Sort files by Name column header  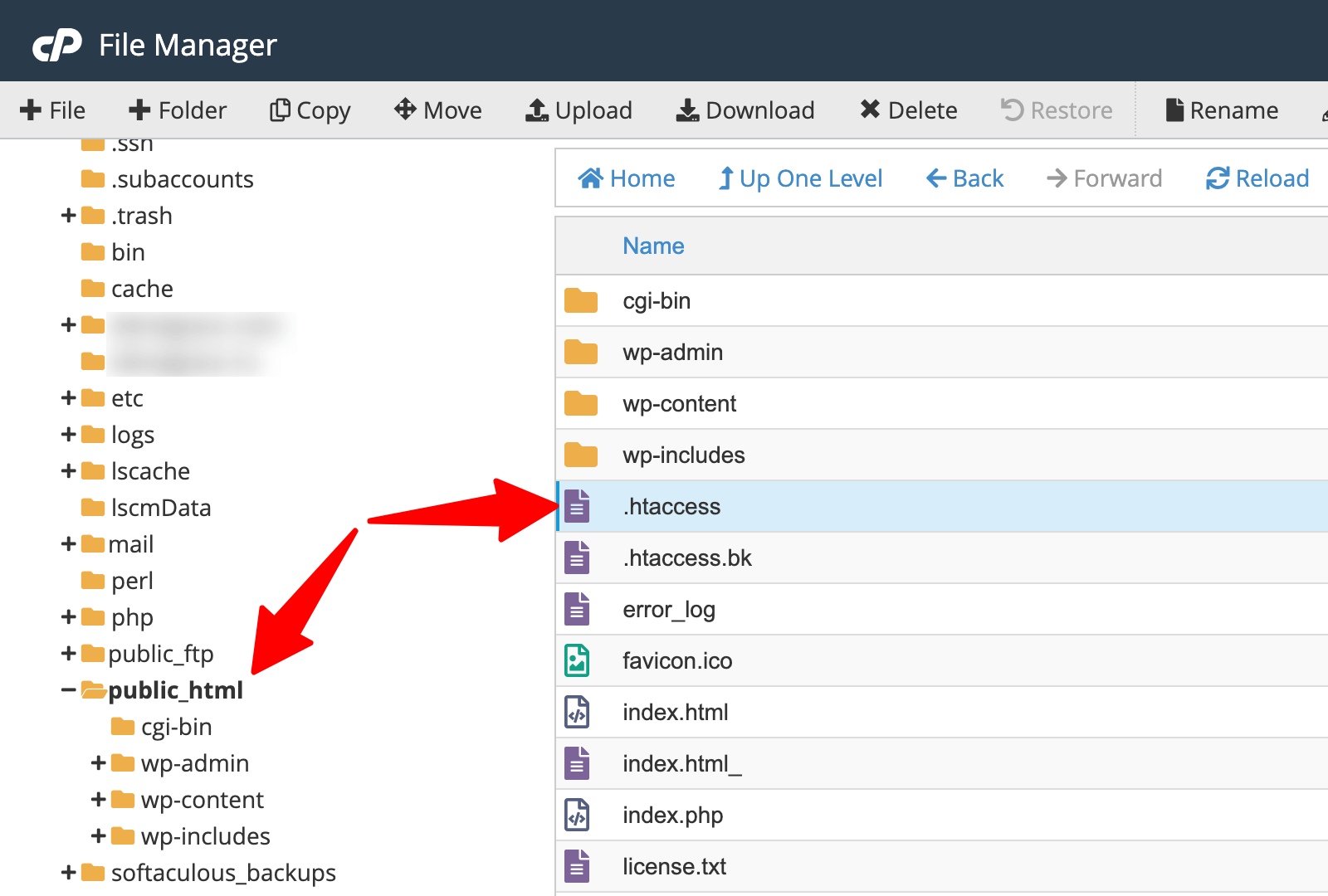[653, 246]
